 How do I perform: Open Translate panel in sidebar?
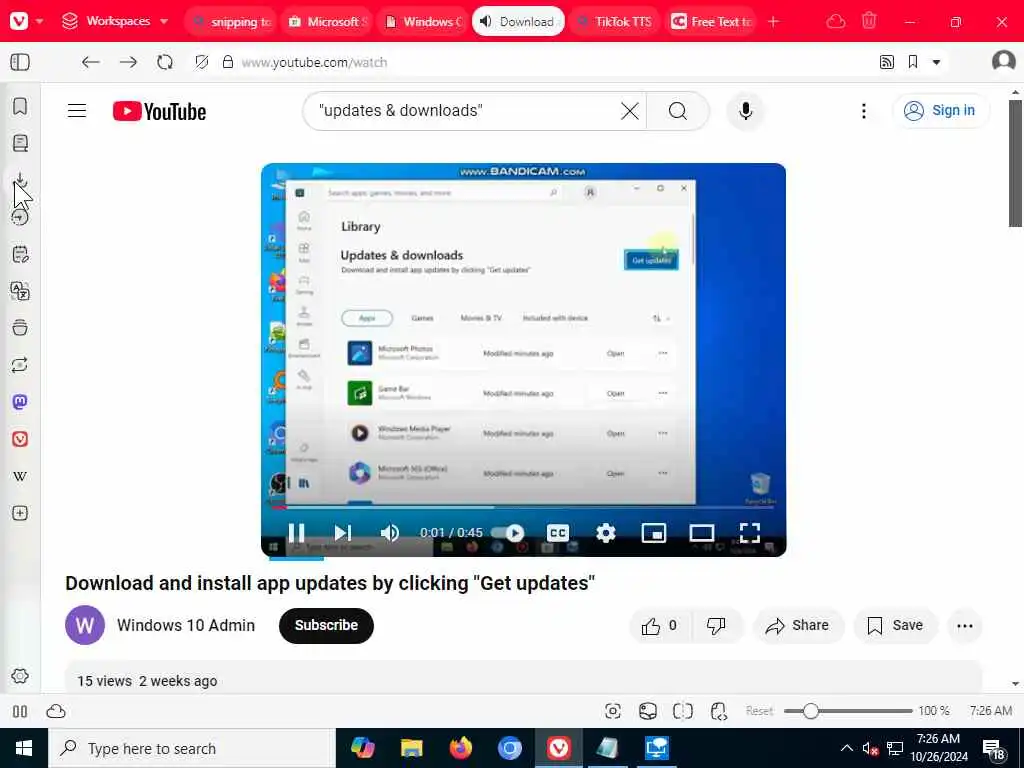[x=20, y=291]
